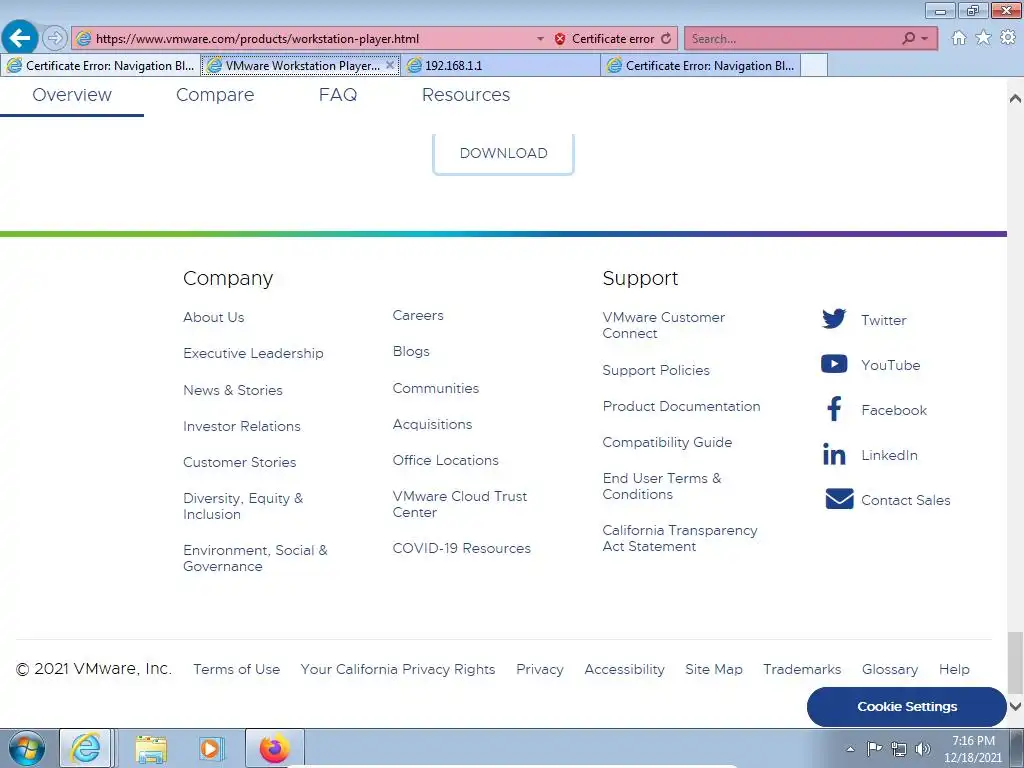This screenshot has height=768, width=1024.
Task: Close the VMware Workstation Player tab
Action: (x=390, y=65)
